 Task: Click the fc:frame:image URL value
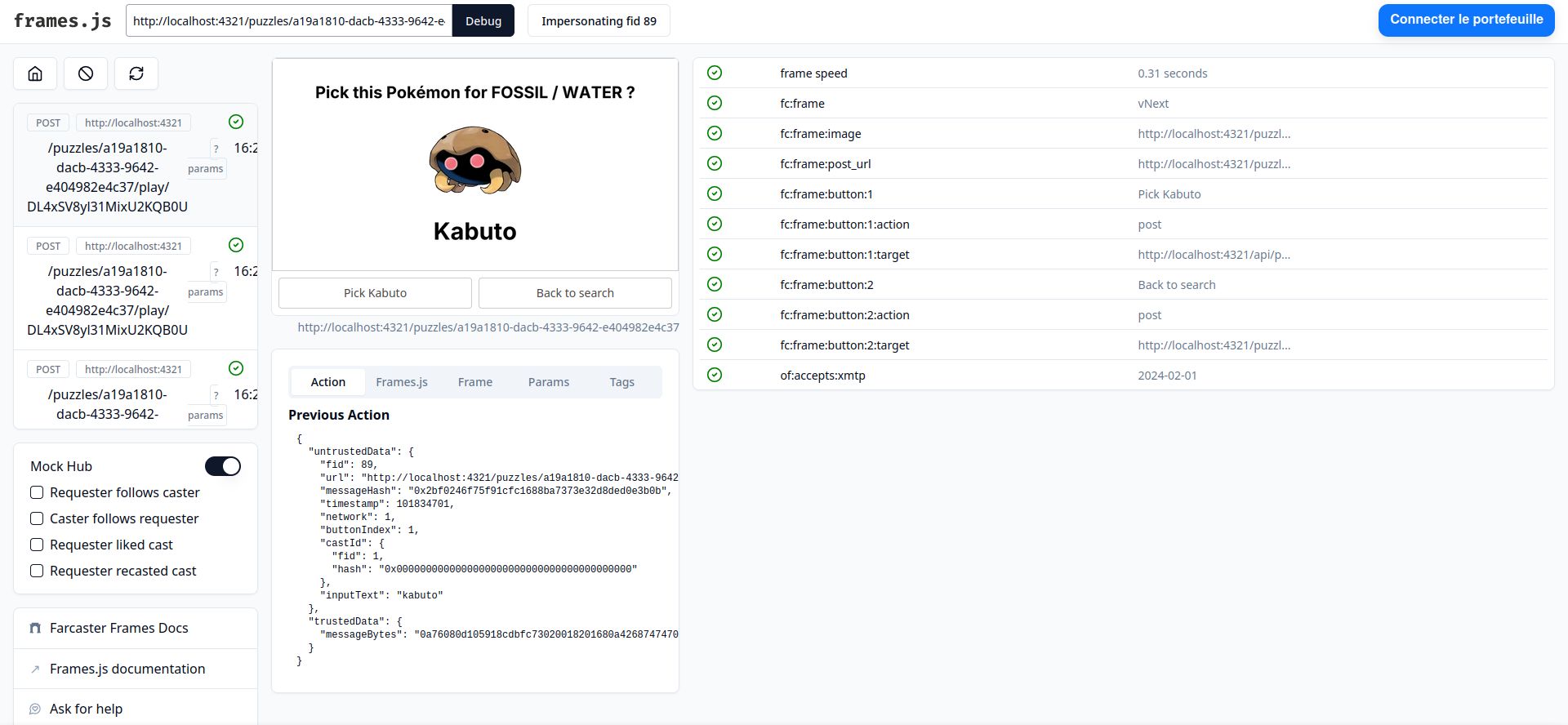pyautogui.click(x=1214, y=134)
